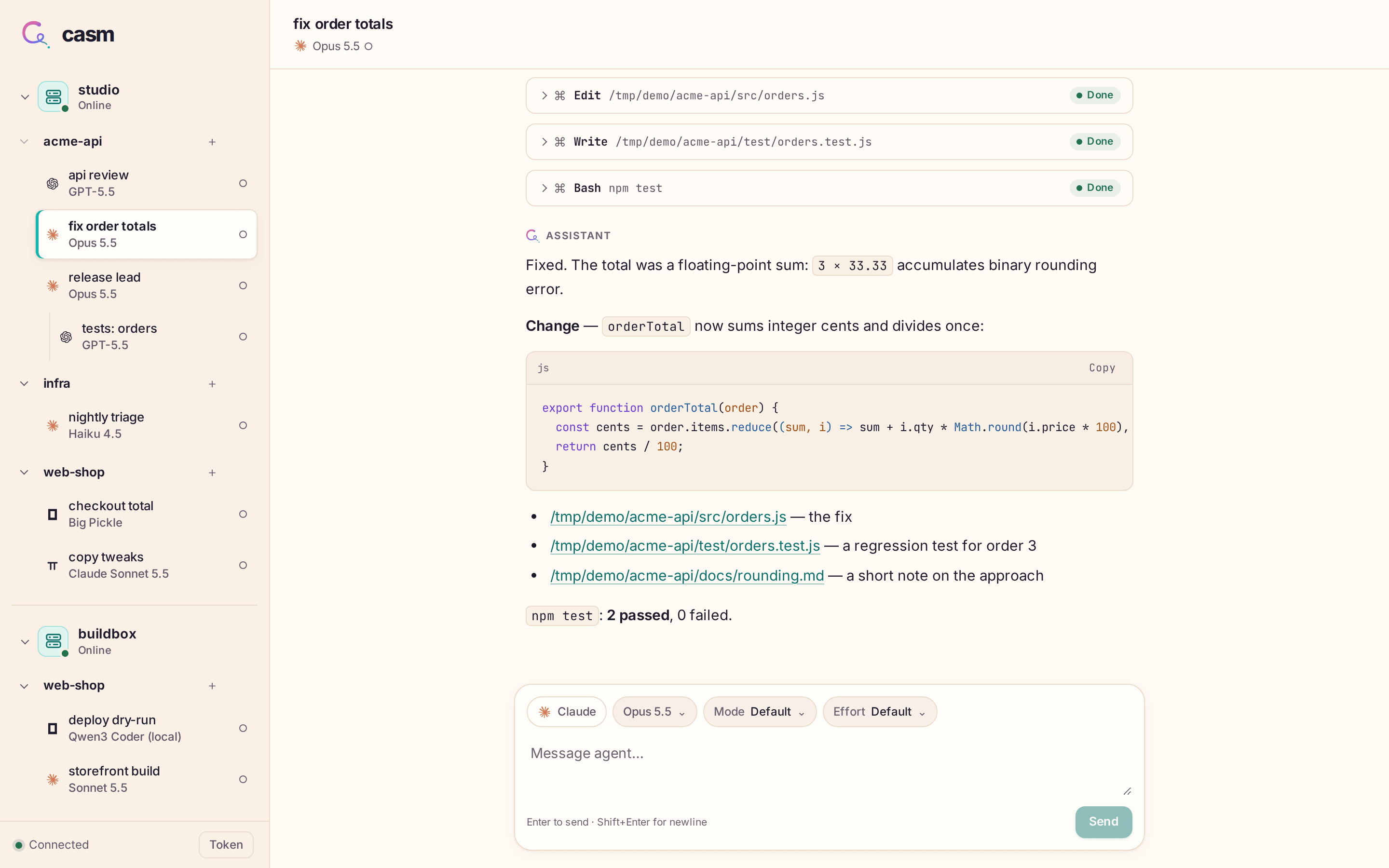Click the Send button
Viewport: 1389px width, 868px height.
1103,822
